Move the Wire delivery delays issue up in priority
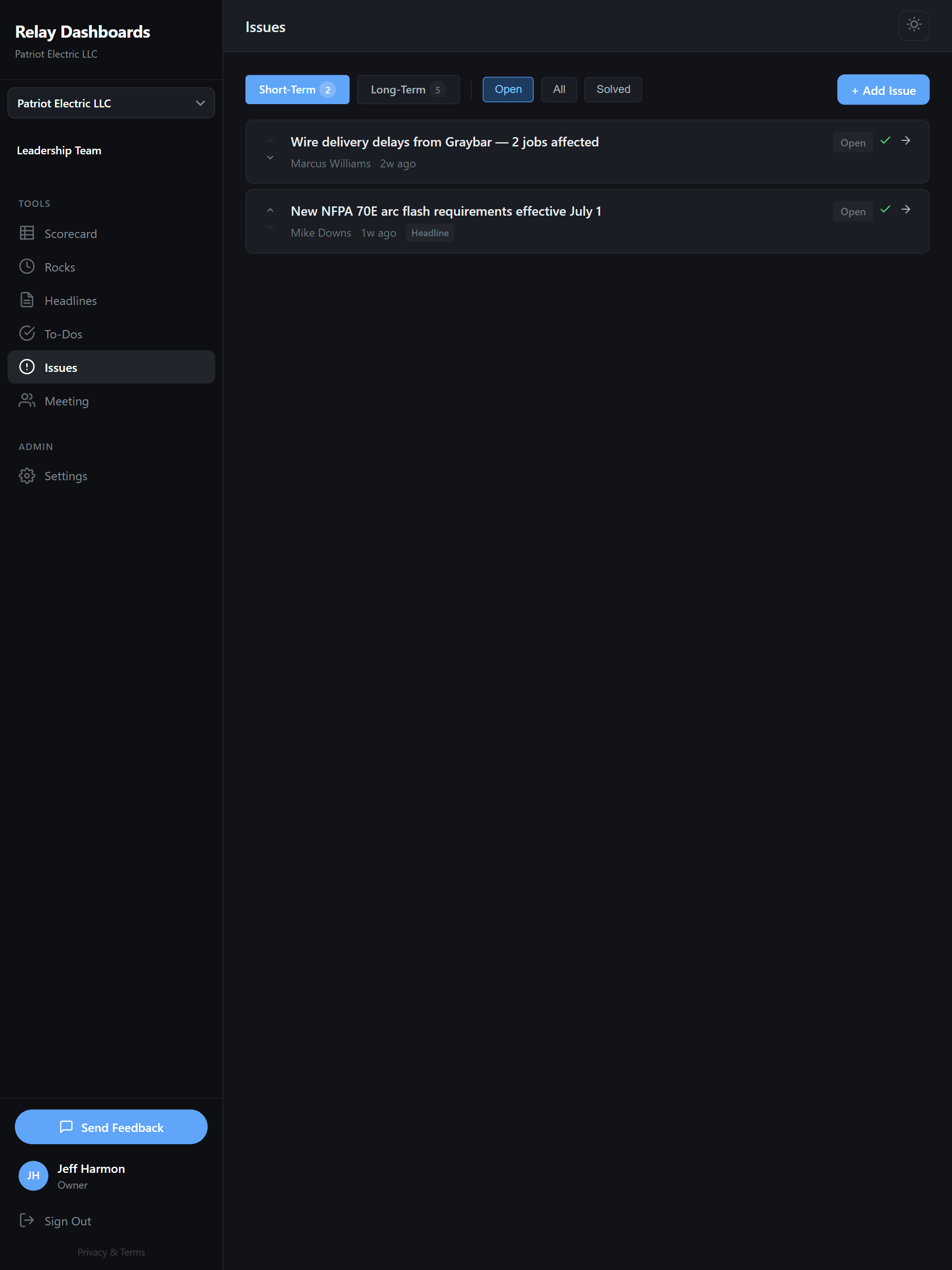Viewport: 952px width, 1270px height. pos(270,141)
